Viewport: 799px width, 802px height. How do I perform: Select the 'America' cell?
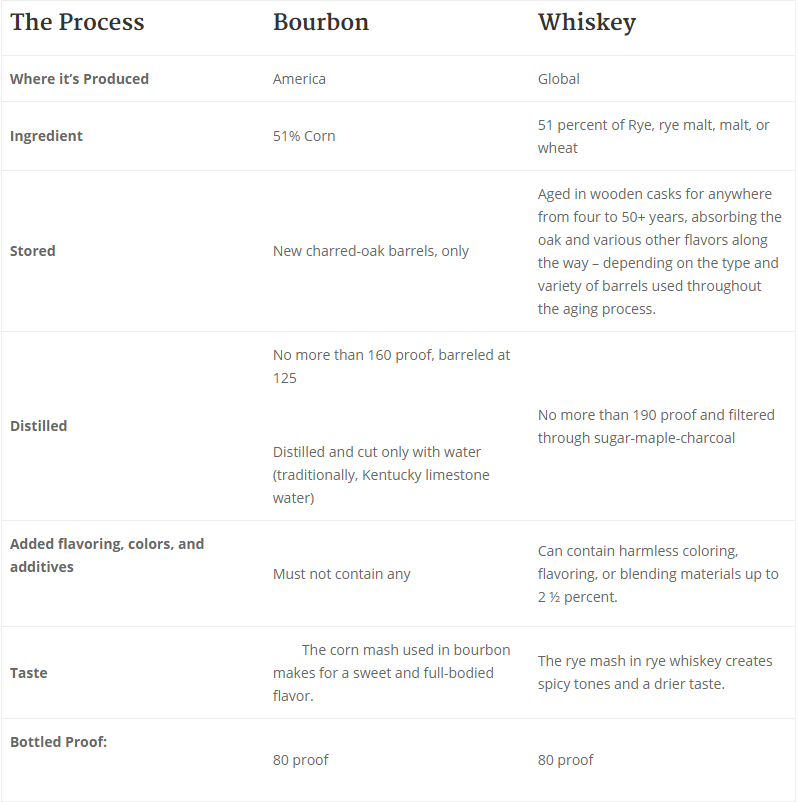click(x=299, y=79)
